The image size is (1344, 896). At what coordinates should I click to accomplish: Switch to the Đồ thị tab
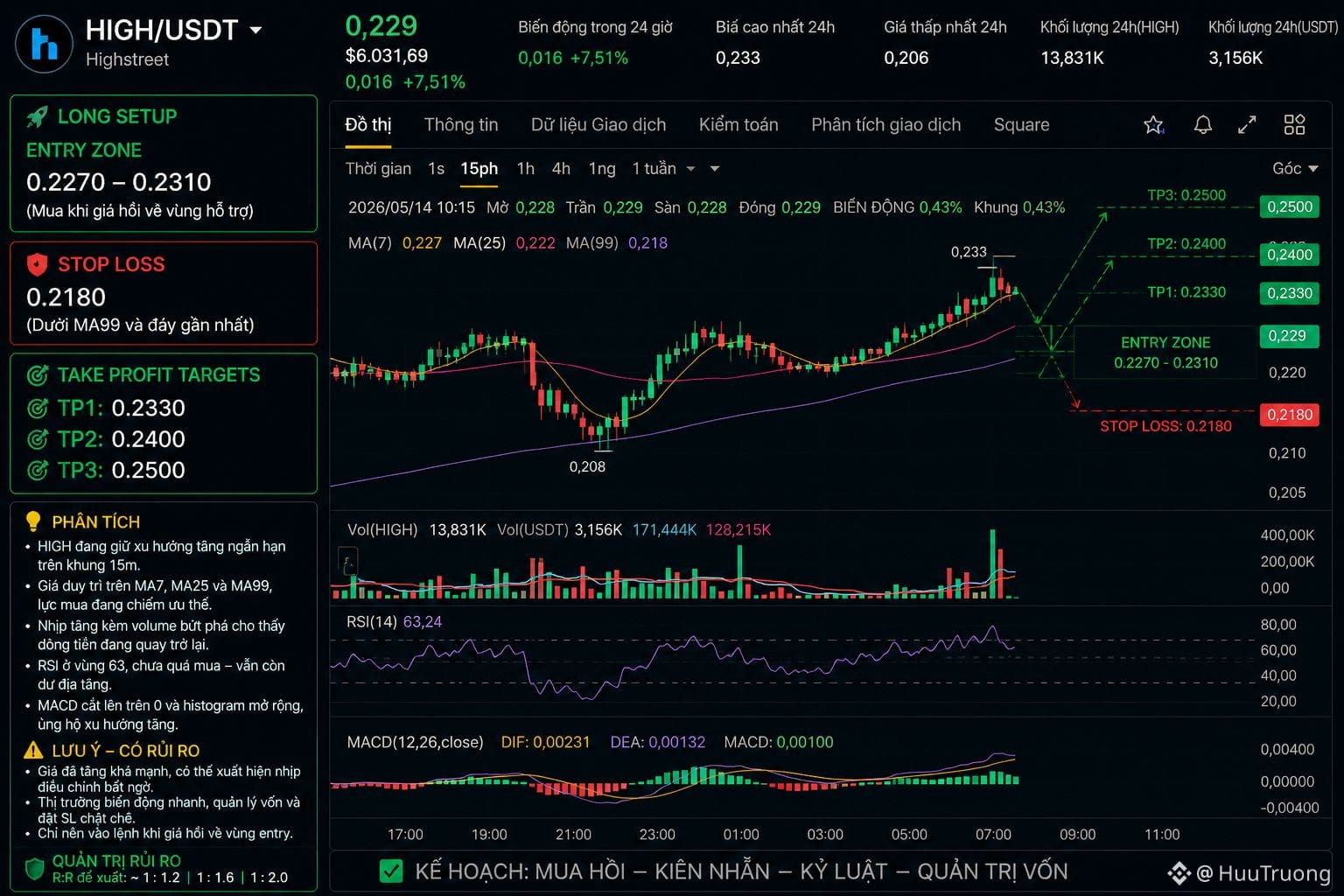pyautogui.click(x=368, y=125)
